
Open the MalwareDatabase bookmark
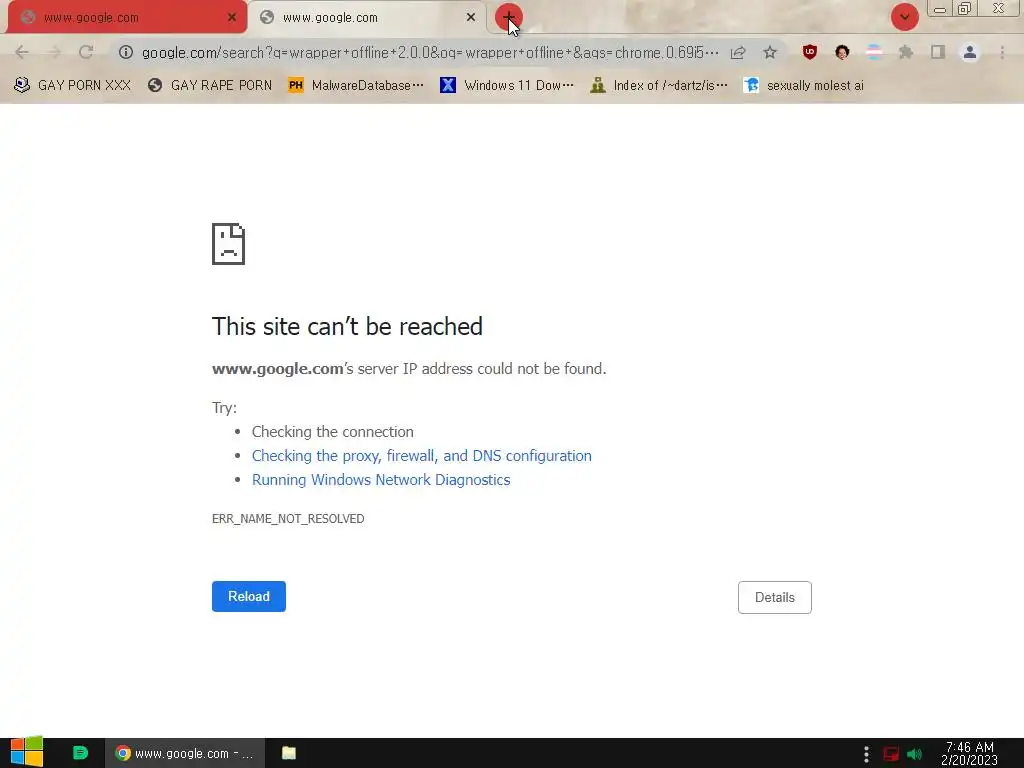click(x=356, y=86)
